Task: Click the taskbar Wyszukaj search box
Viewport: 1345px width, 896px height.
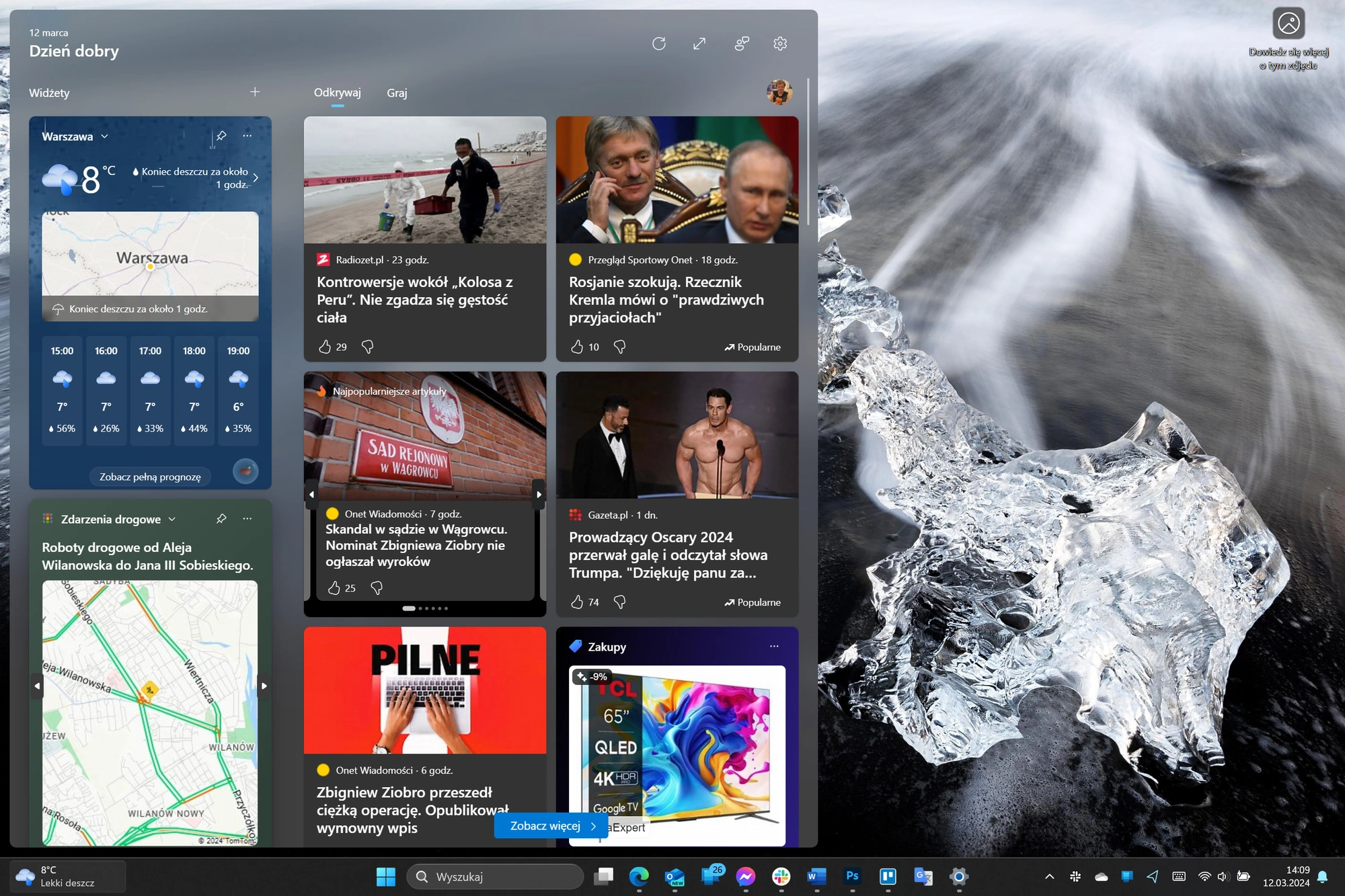Action: [x=495, y=877]
